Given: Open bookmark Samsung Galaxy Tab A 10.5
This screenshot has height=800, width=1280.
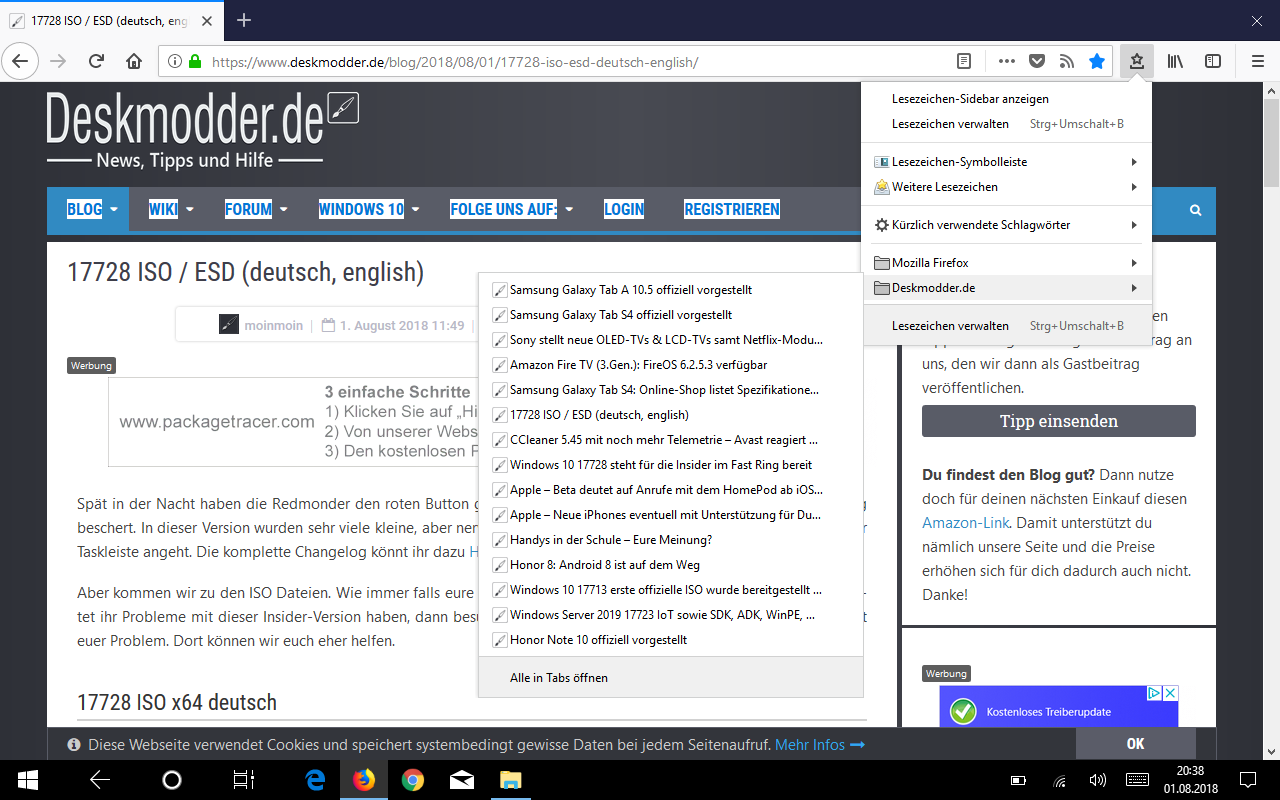Looking at the screenshot, I should [x=670, y=290].
